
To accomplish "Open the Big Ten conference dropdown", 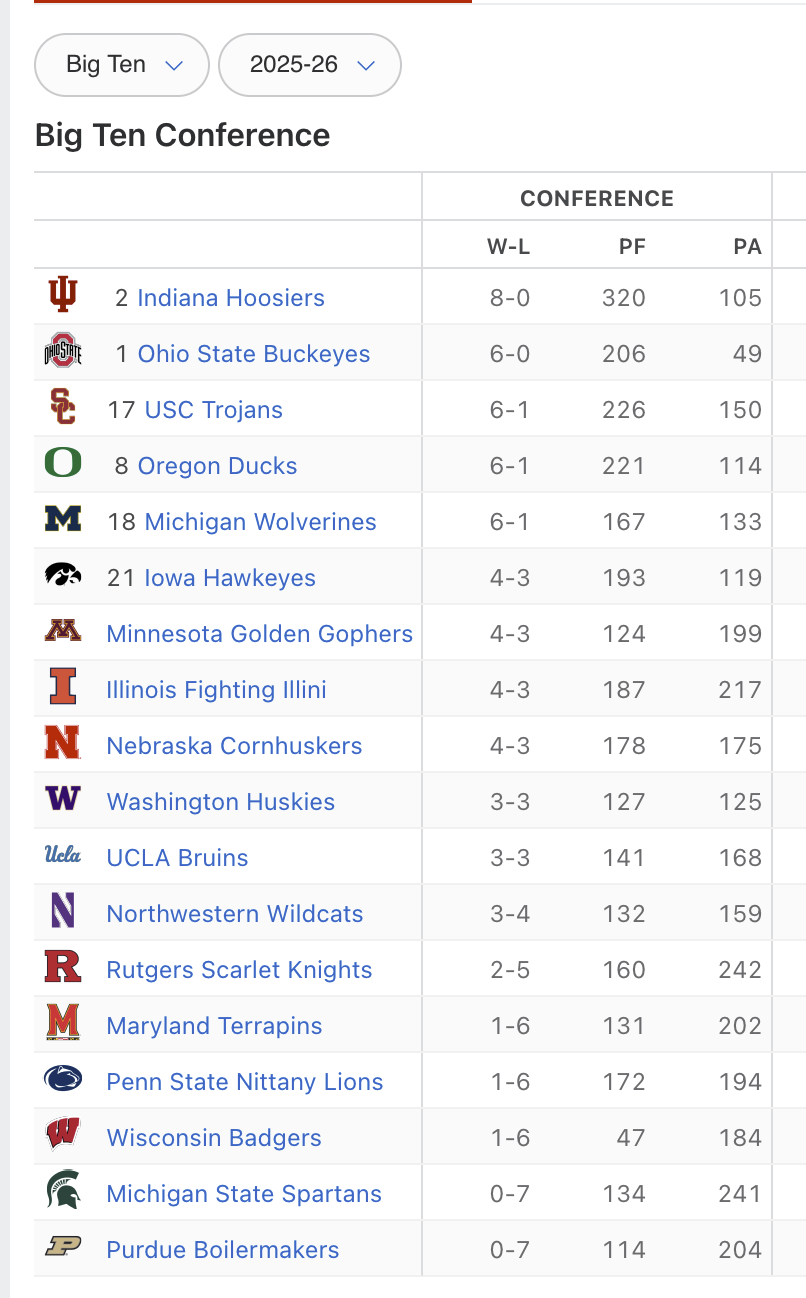I will (x=122, y=65).
